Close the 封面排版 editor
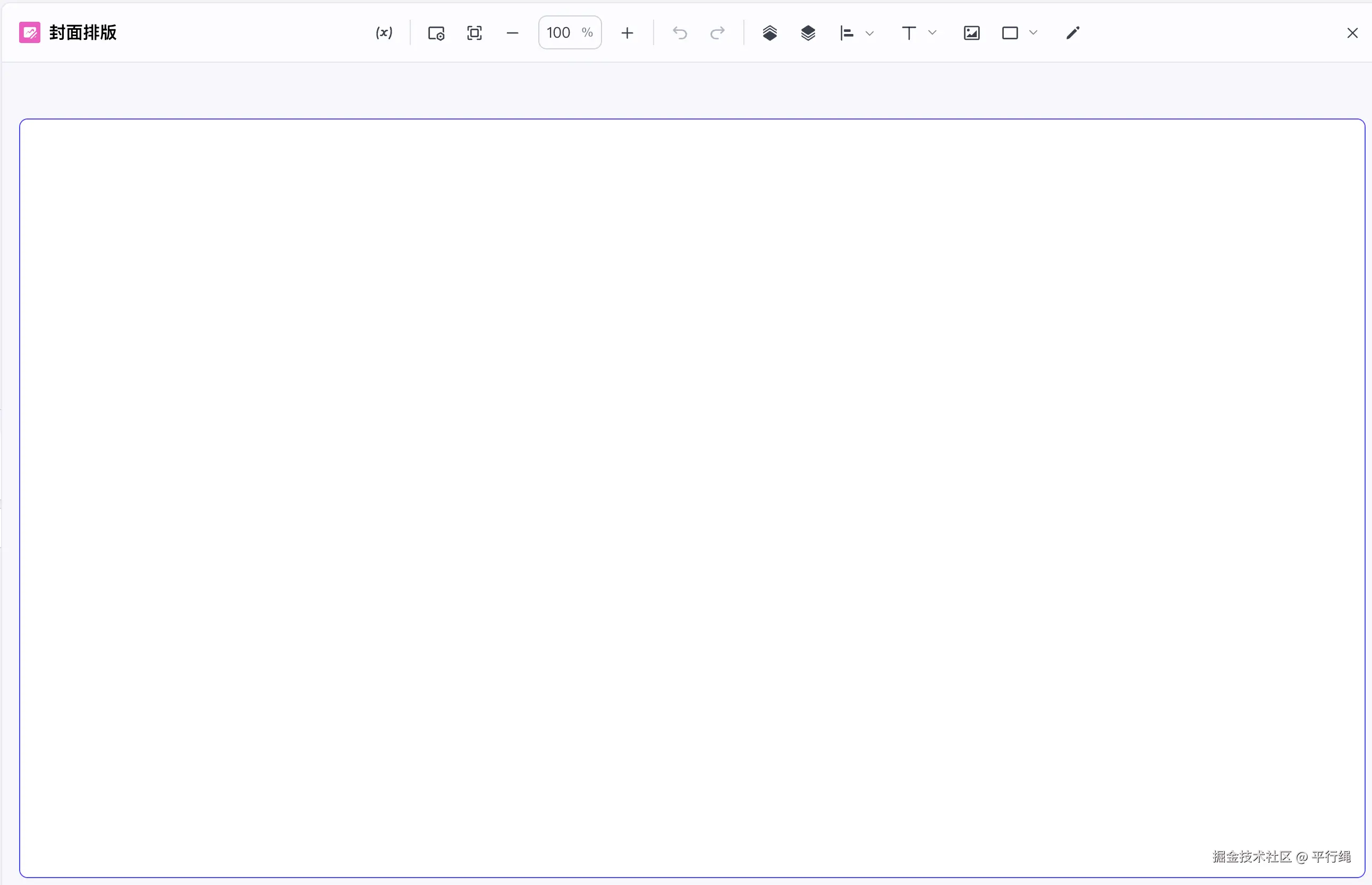Screen dimensions: 1372x885 tap(1352, 33)
